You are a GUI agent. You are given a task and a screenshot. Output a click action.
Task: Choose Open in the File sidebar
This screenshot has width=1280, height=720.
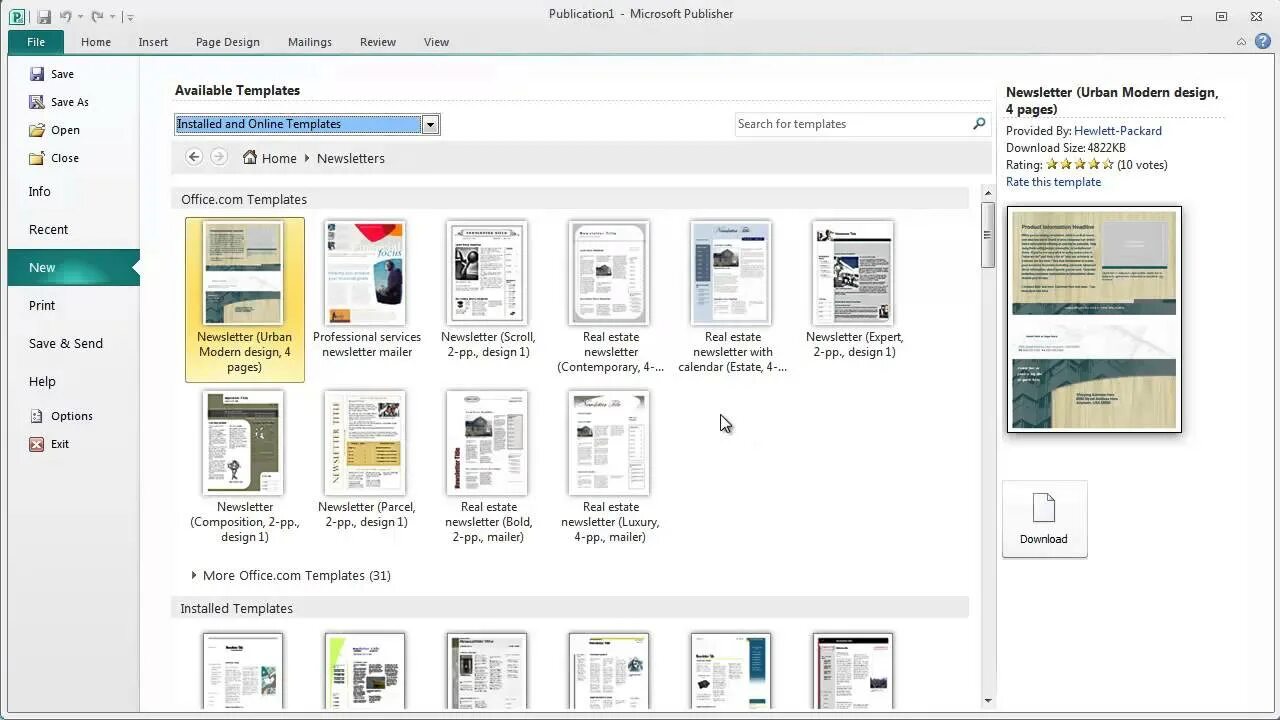pyautogui.click(x=55, y=130)
